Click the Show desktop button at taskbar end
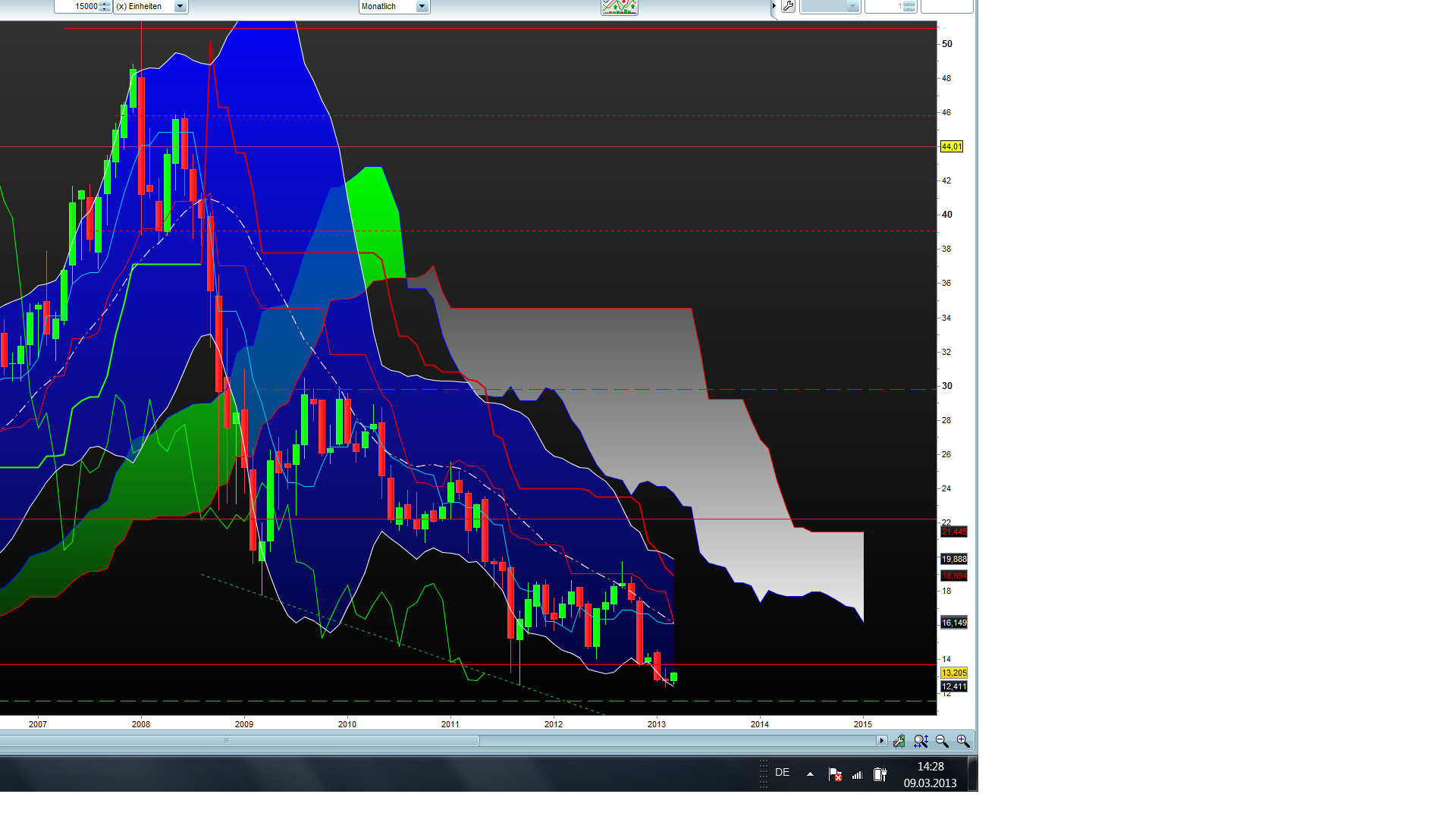1456x819 pixels. click(973, 774)
